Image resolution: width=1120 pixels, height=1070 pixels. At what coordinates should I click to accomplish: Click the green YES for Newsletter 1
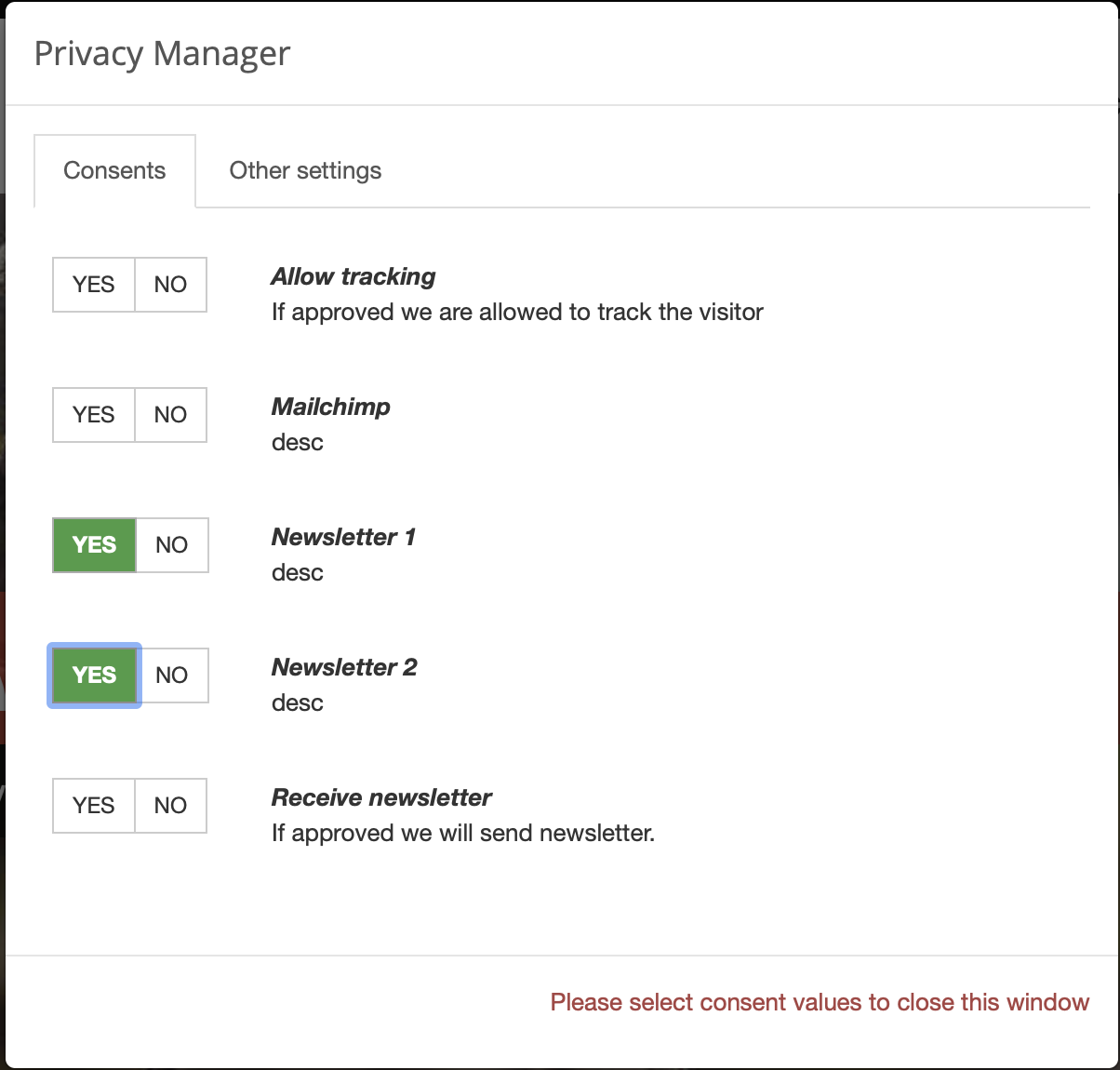click(x=94, y=545)
